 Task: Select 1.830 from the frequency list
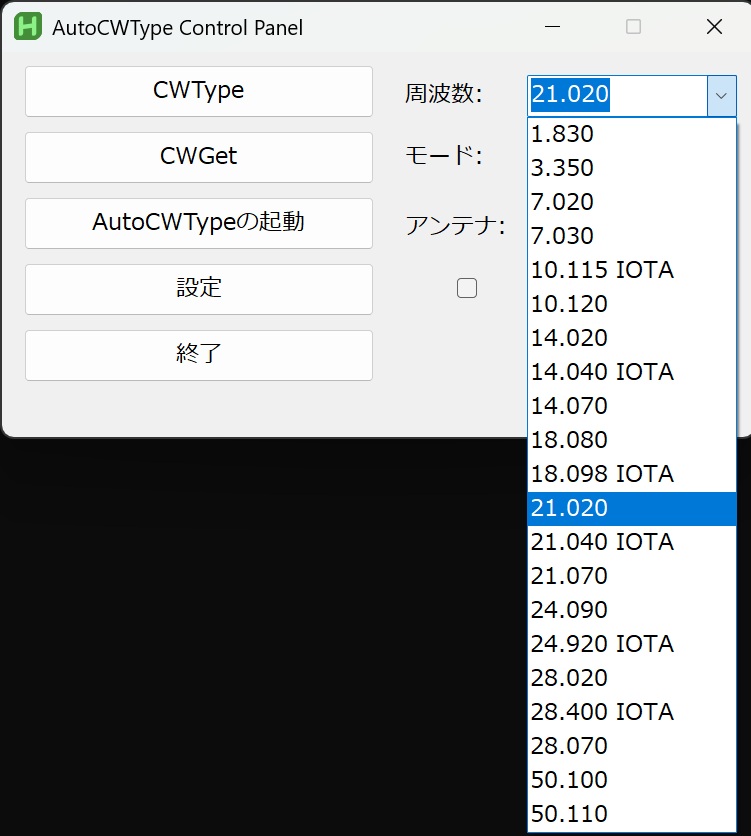pos(632,134)
